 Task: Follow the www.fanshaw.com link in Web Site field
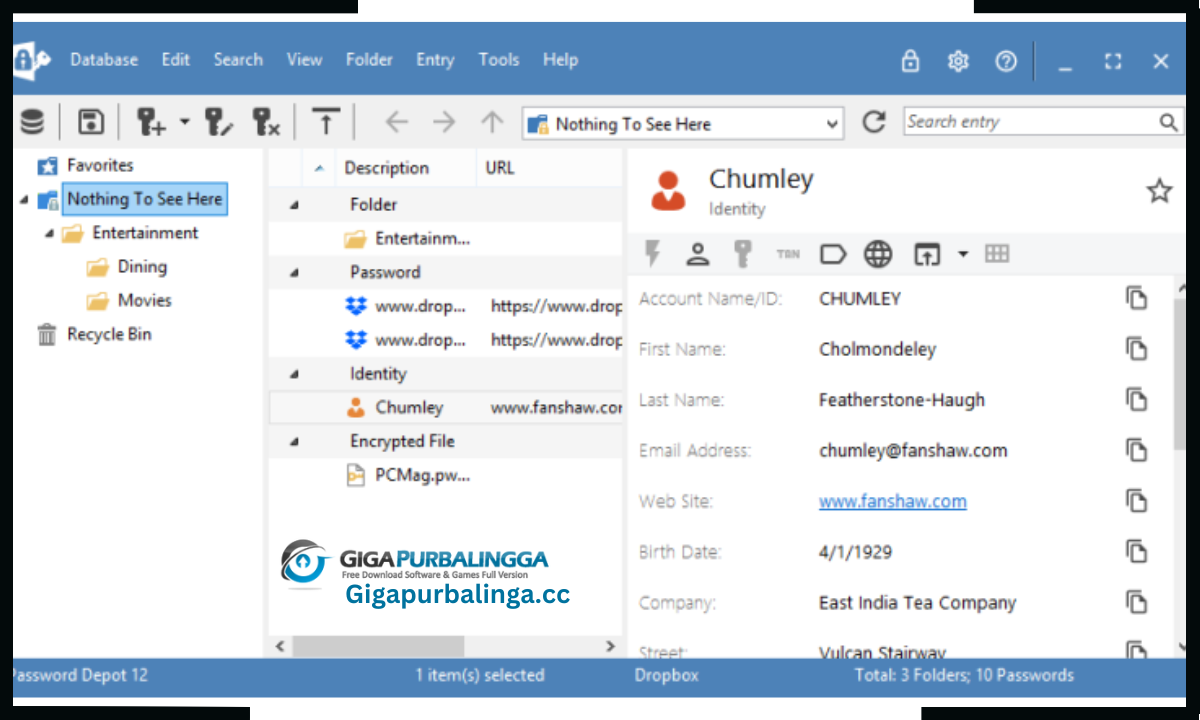click(893, 501)
